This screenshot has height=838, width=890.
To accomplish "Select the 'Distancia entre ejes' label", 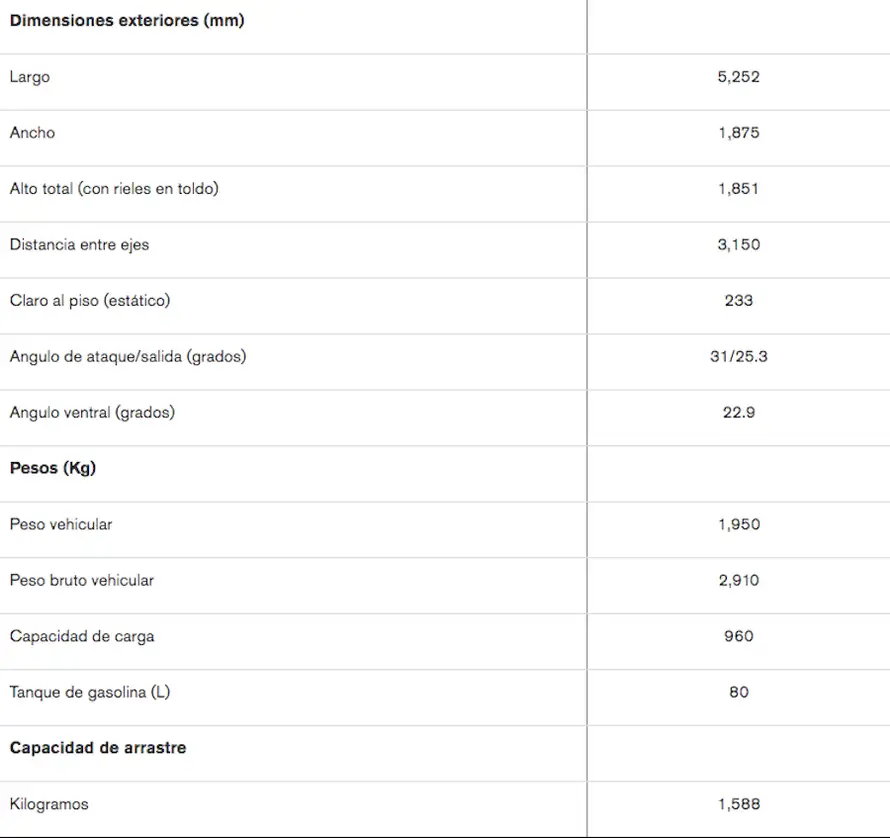I will point(80,244).
